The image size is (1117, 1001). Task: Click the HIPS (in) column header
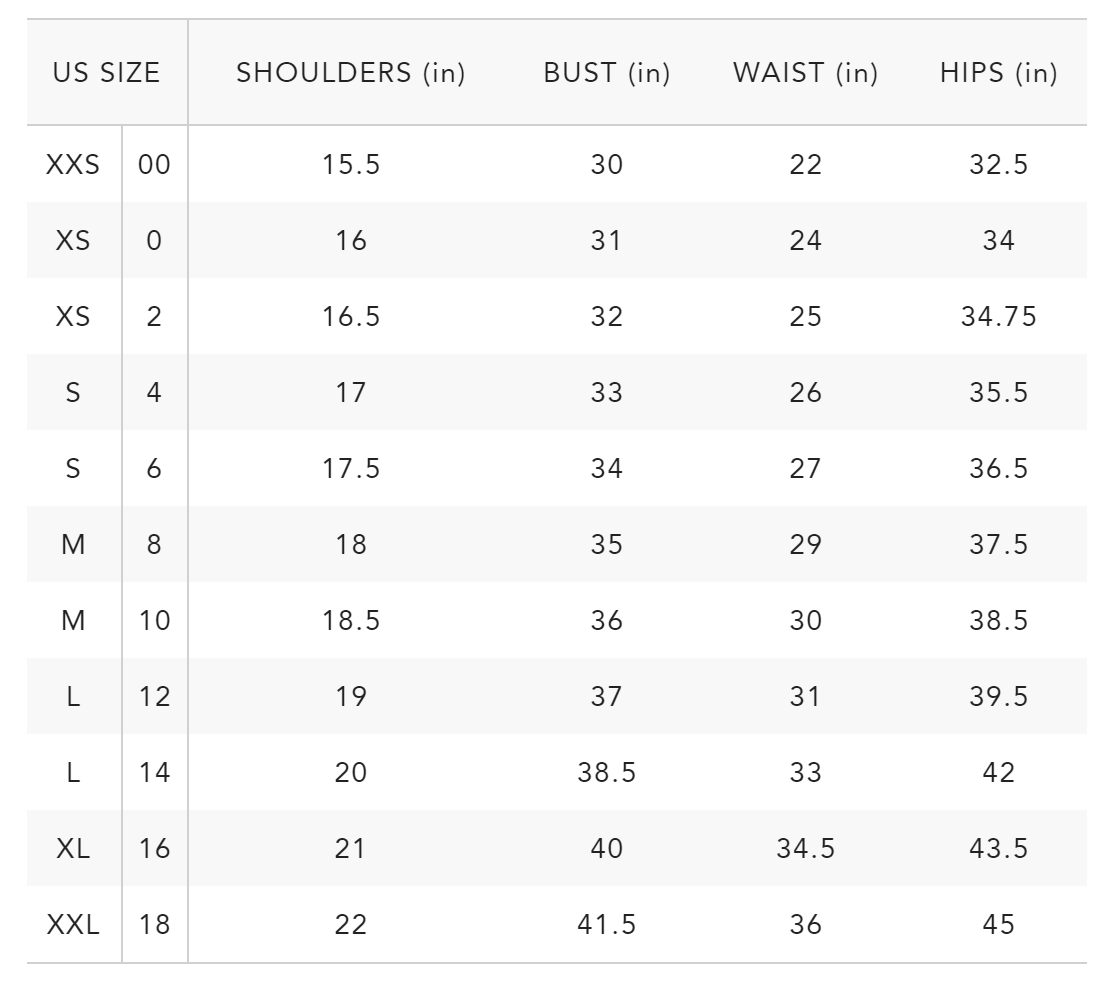[x=999, y=73]
